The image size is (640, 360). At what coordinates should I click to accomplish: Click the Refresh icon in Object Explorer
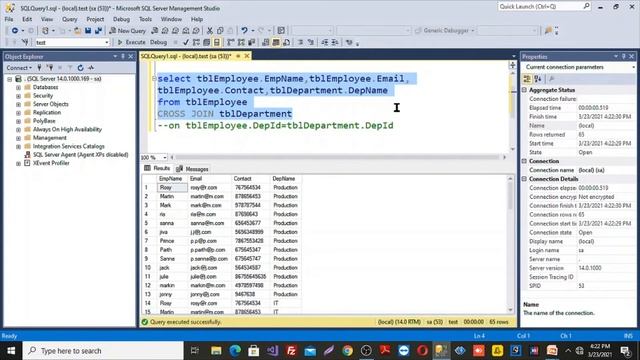point(80,68)
